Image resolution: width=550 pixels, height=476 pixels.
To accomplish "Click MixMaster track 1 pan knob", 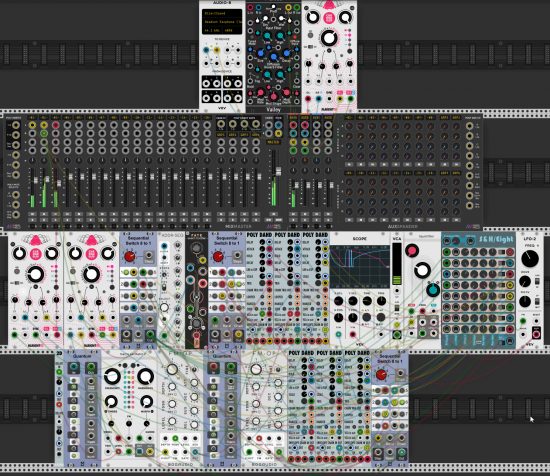I will 32,160.
